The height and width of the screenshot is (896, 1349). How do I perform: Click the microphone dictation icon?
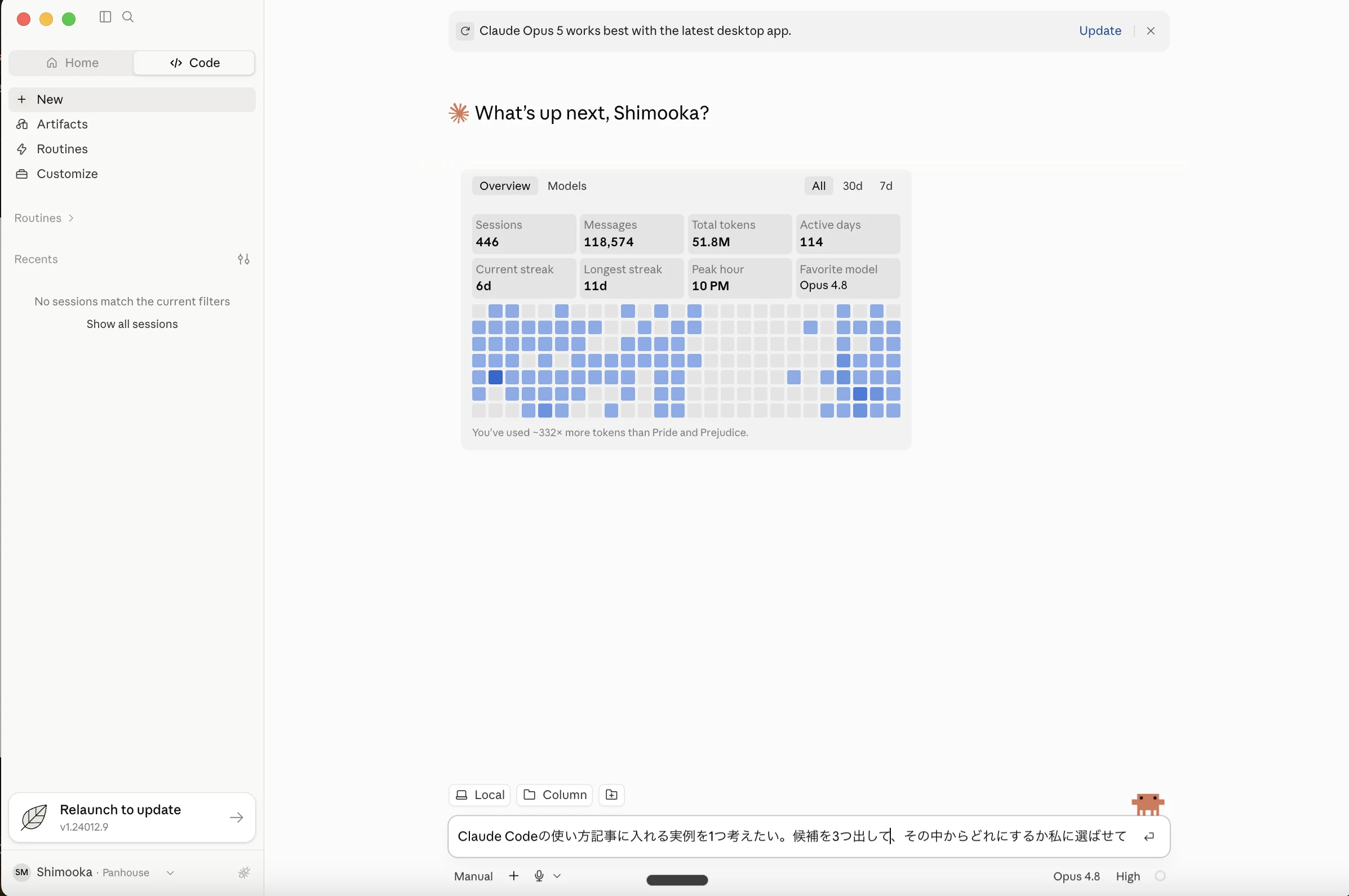539,876
